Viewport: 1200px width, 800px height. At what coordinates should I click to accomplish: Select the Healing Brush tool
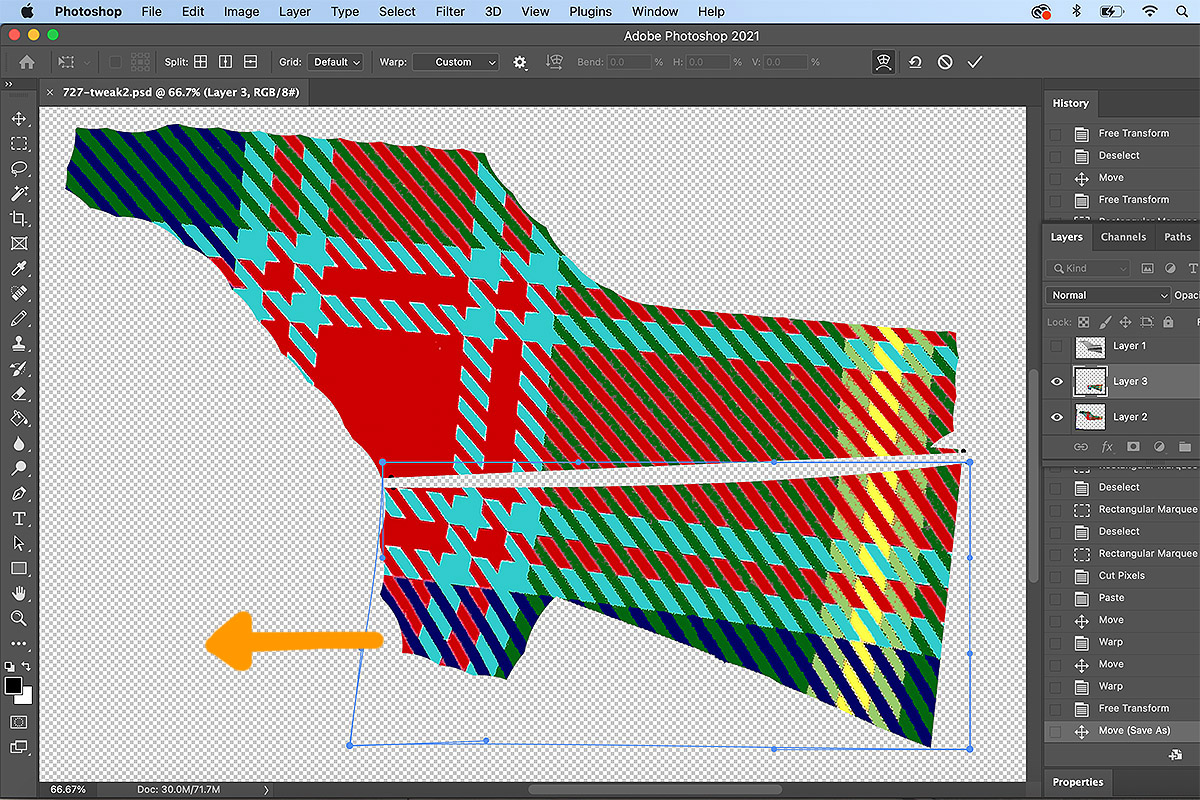click(19, 294)
